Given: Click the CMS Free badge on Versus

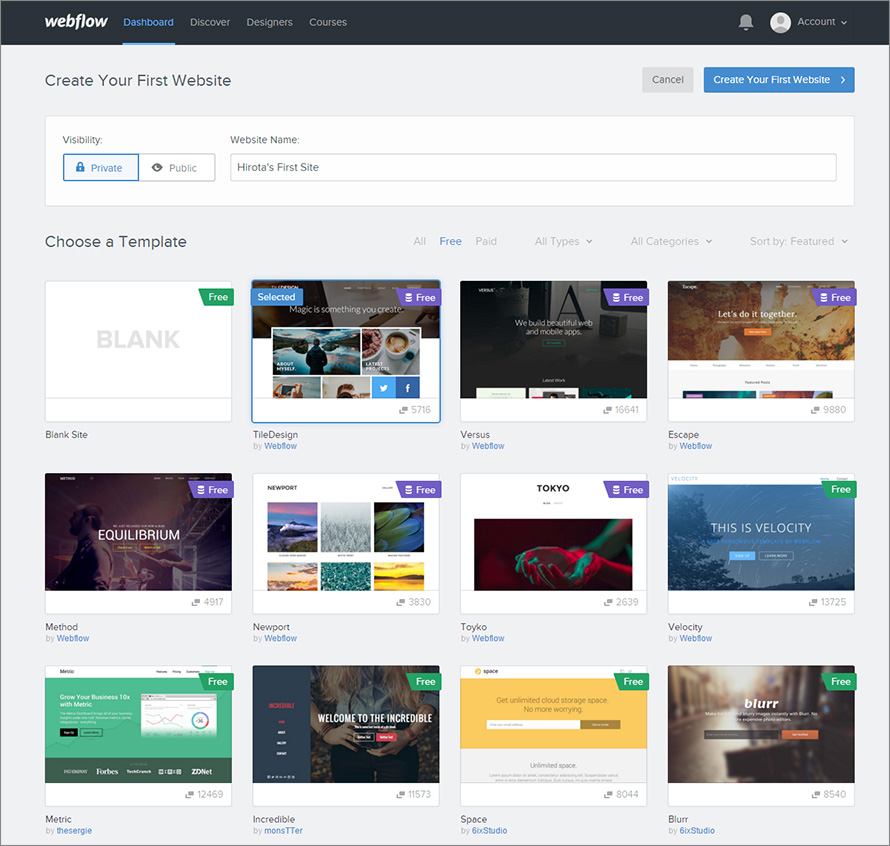Looking at the screenshot, I should [x=627, y=298].
